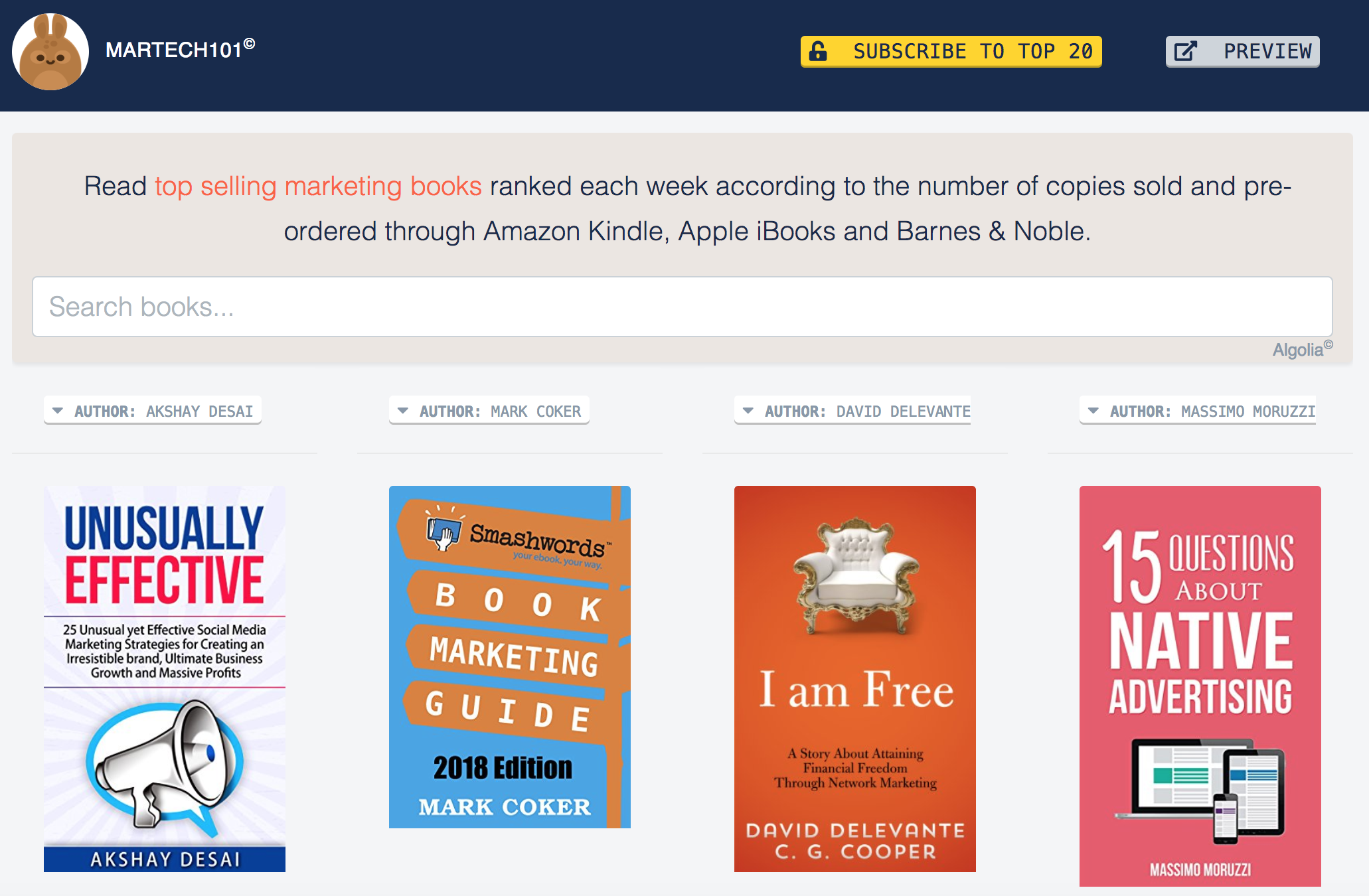Open the Author: Akshay Desai dropdown
Viewport: 1369px width, 896px height.
(x=153, y=410)
